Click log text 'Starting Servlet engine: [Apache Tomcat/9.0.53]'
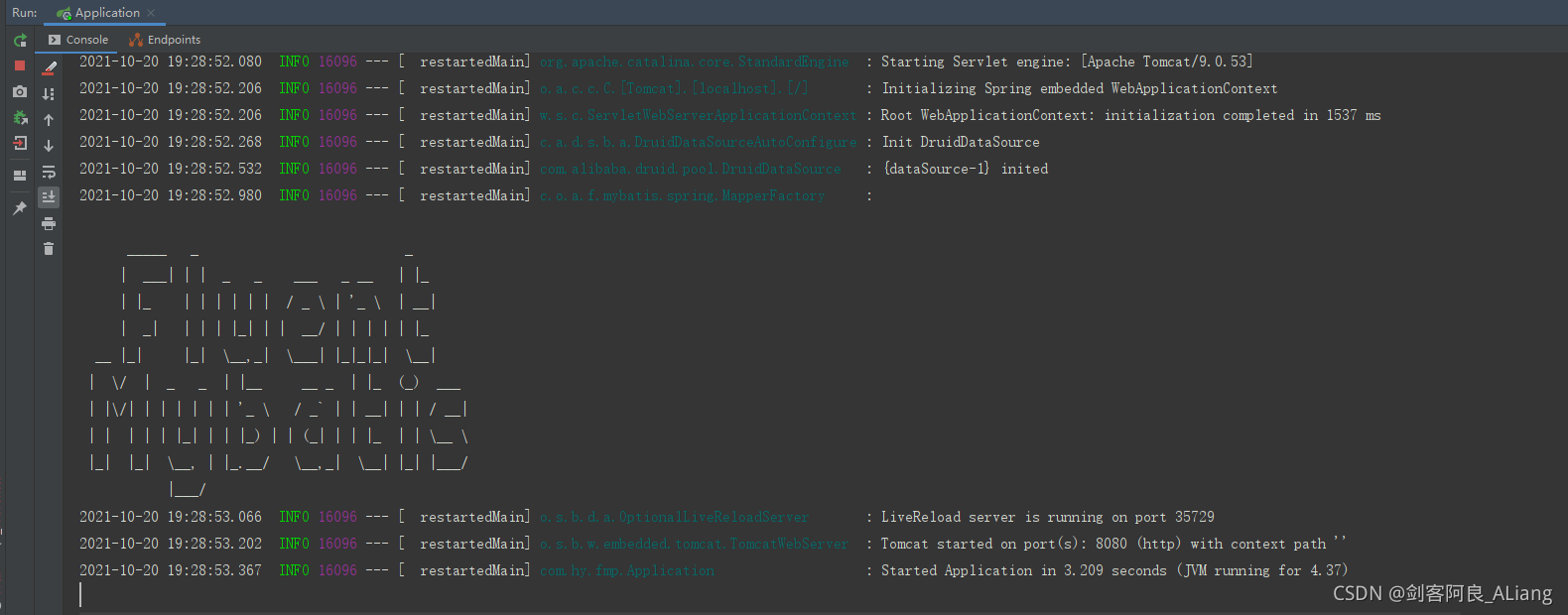This screenshot has height=615, width=1568. [1067, 61]
